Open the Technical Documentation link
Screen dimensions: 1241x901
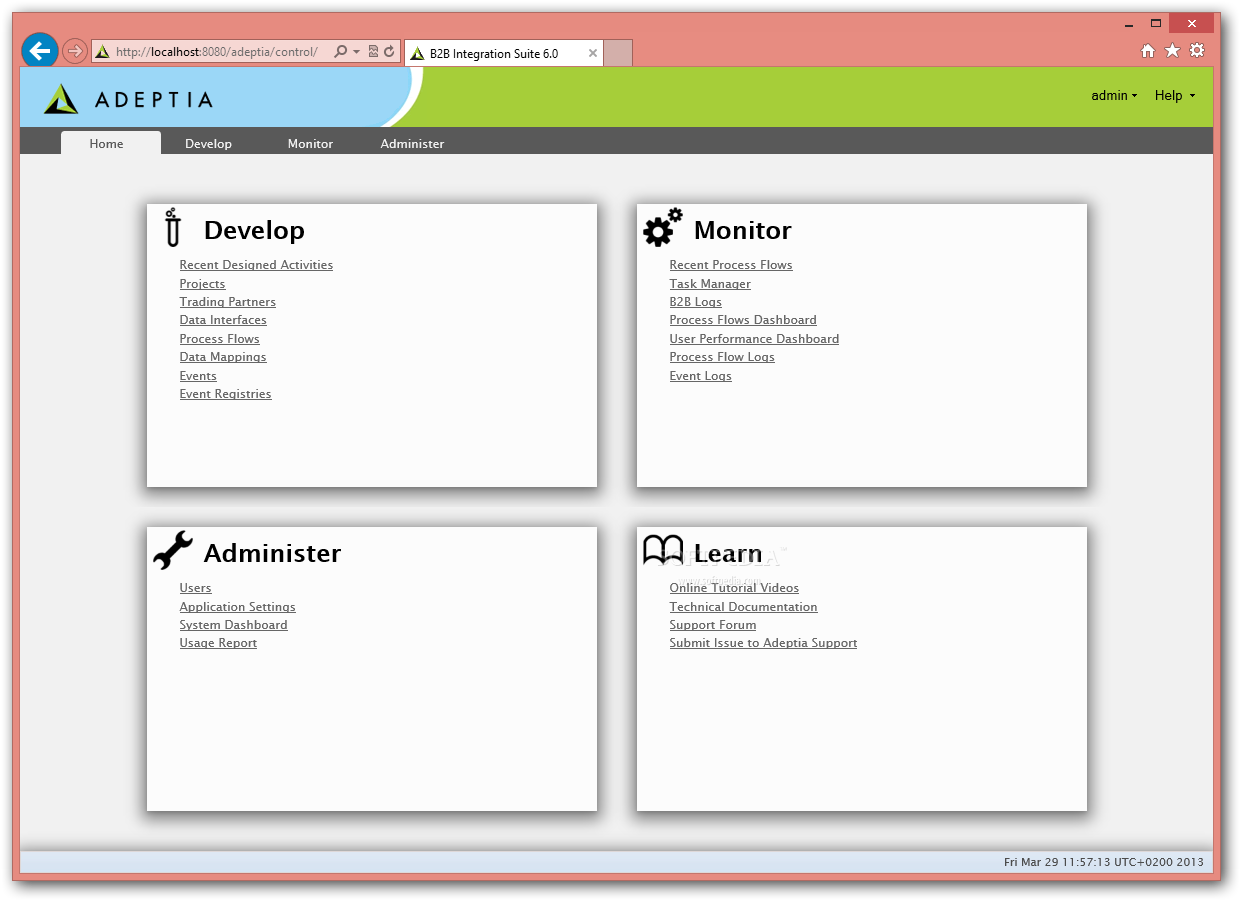point(743,607)
